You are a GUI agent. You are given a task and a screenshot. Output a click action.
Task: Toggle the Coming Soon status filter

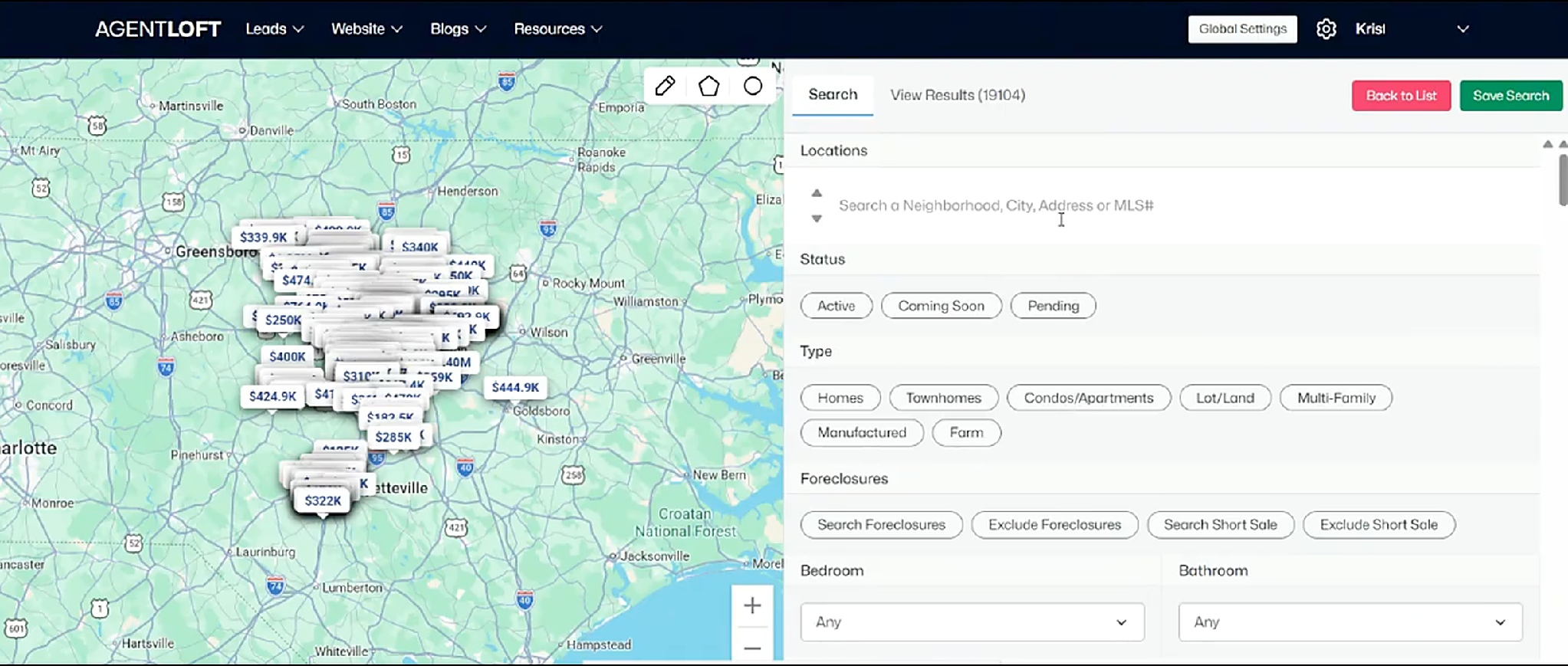[941, 306]
